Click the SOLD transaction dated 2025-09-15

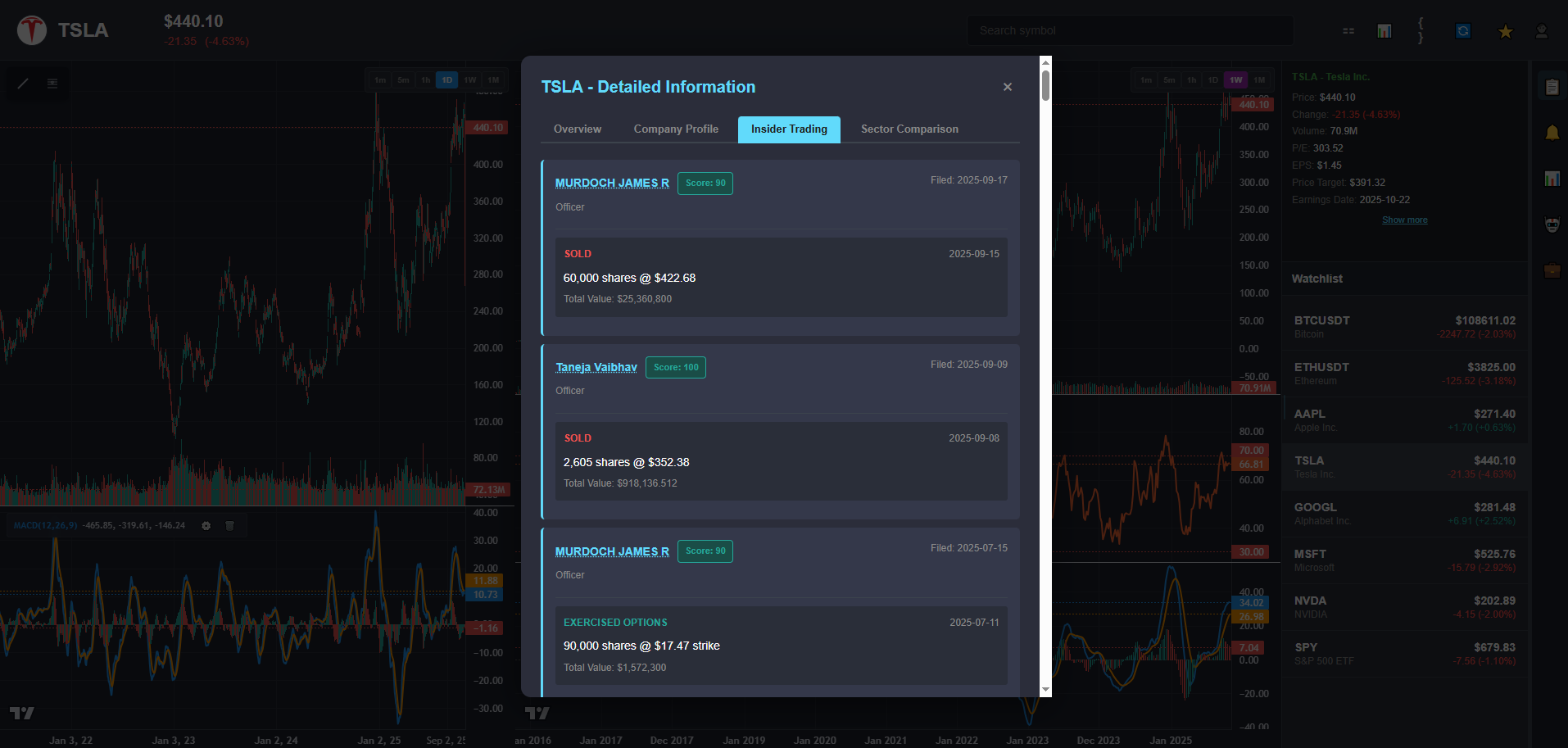point(781,277)
